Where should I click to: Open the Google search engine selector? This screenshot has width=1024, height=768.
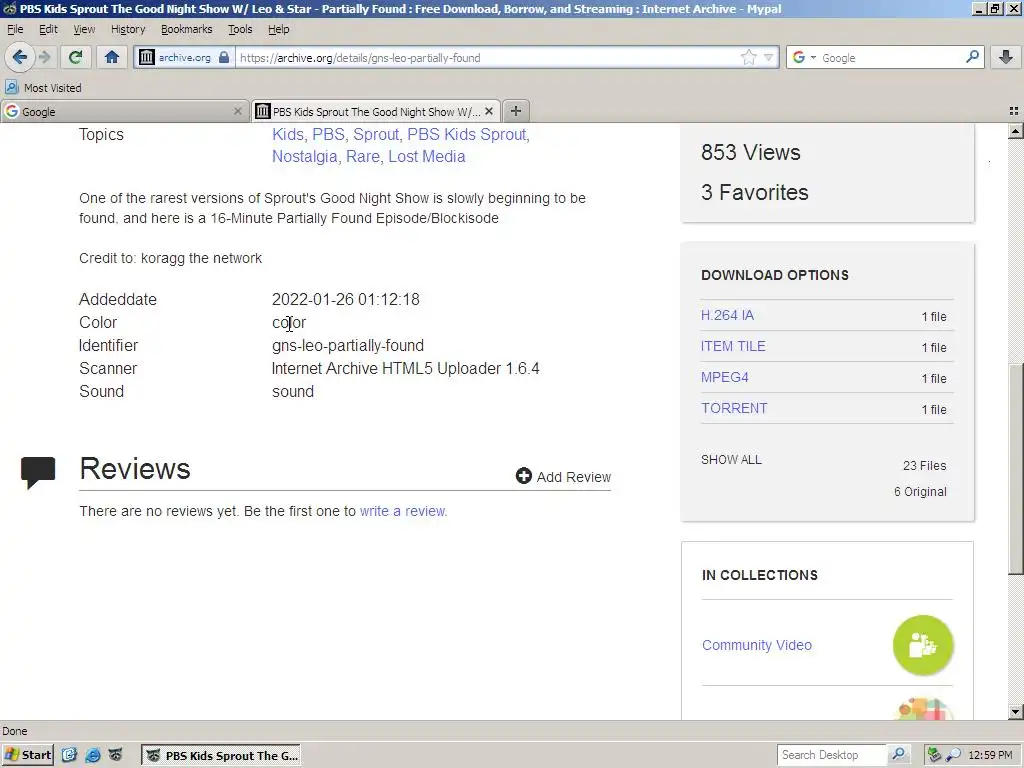804,57
